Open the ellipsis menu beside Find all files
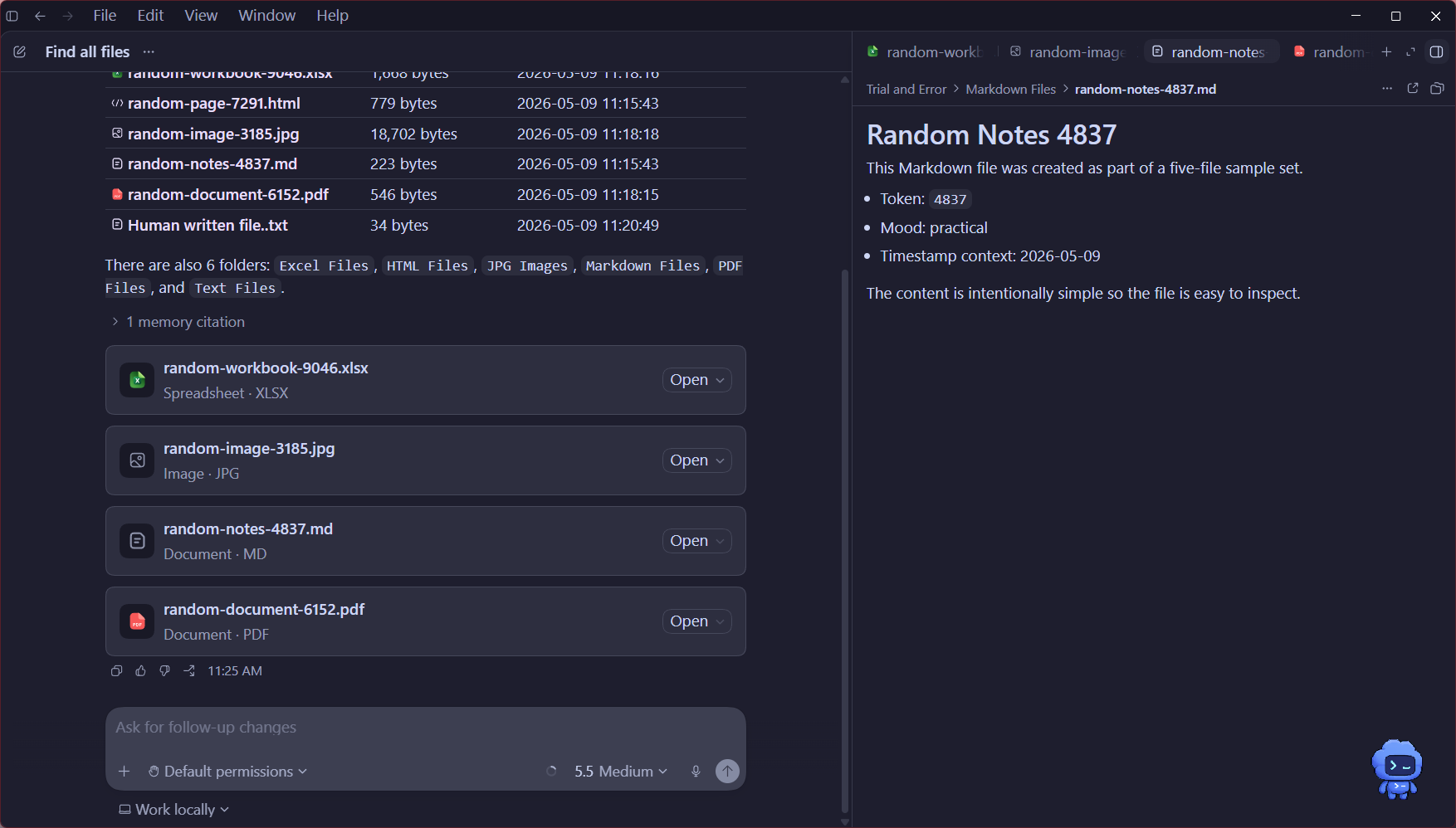 [149, 51]
